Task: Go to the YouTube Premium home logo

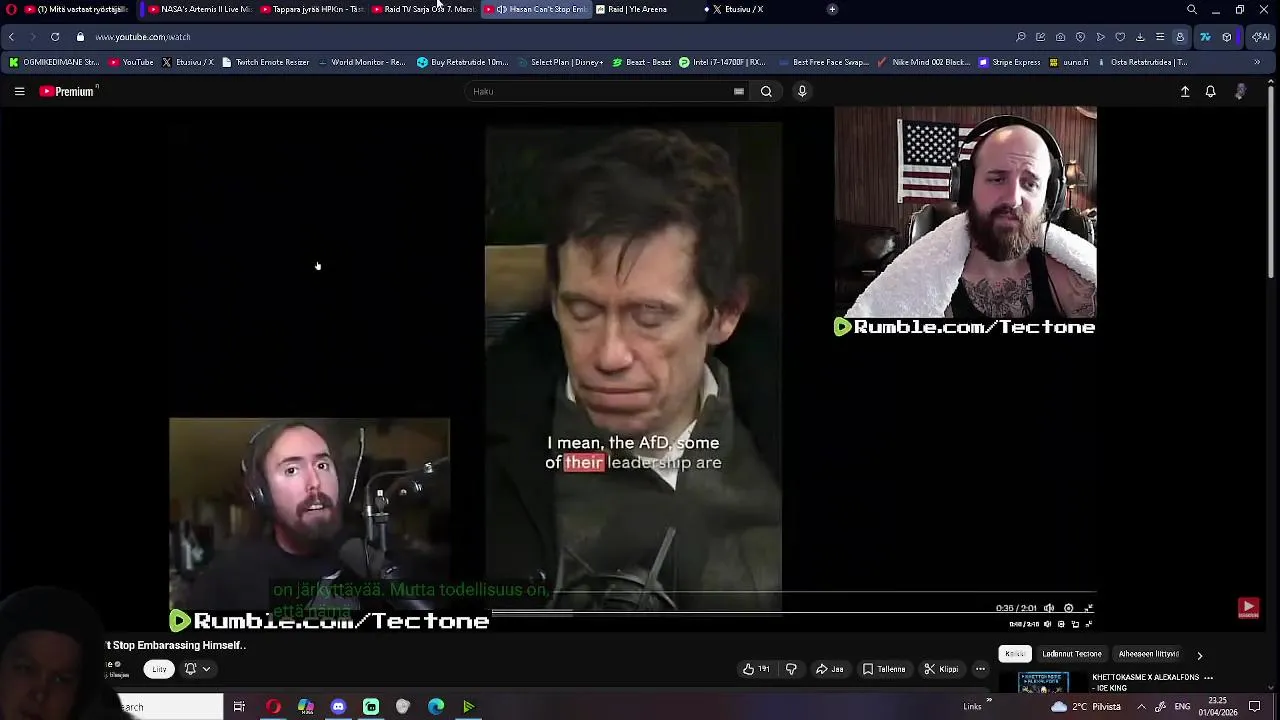Action: point(68,91)
